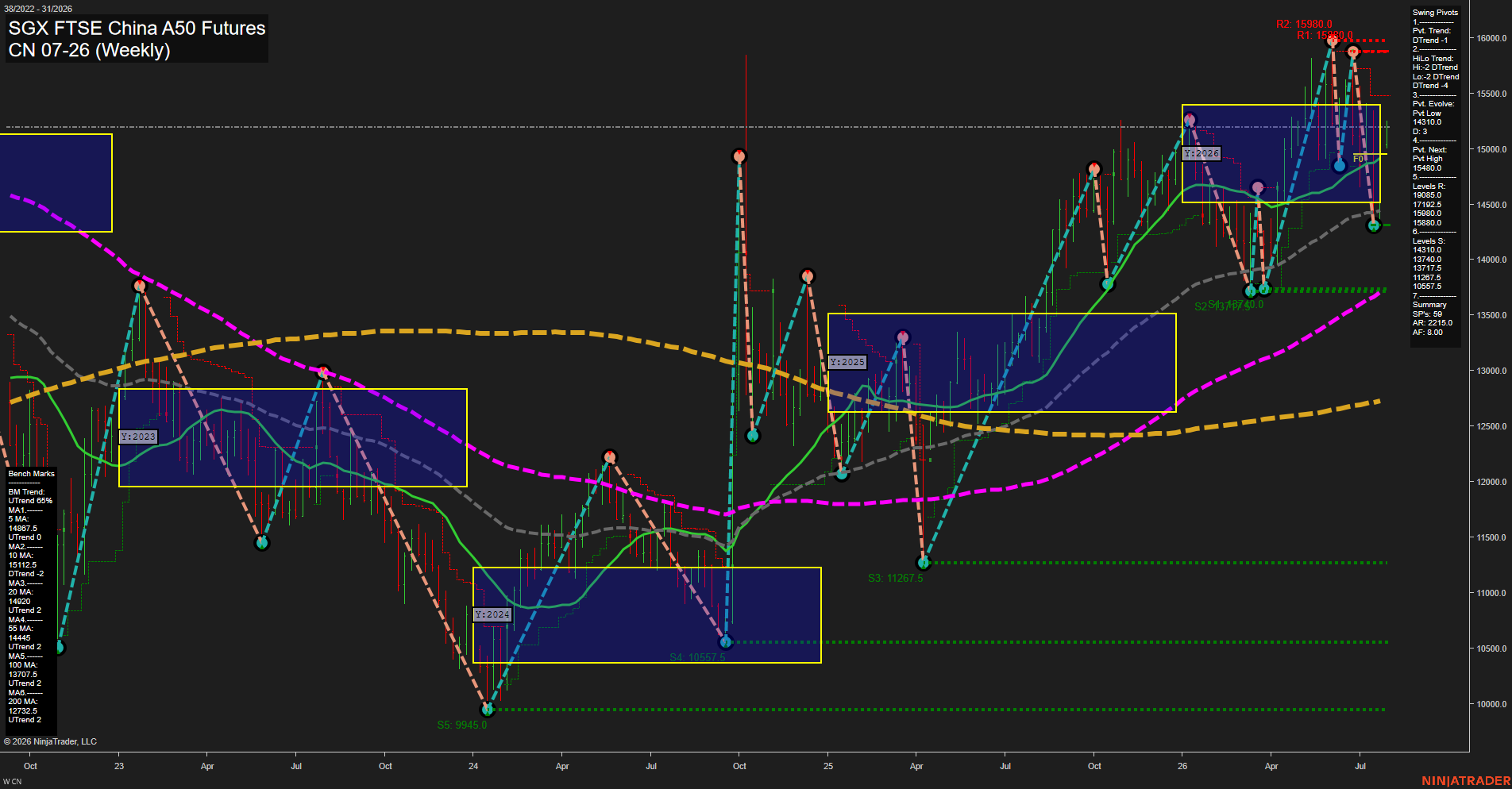Viewport: 1512px width, 789px height.
Task: Click the AF: 8.00 summary line
Action: pos(1427,333)
